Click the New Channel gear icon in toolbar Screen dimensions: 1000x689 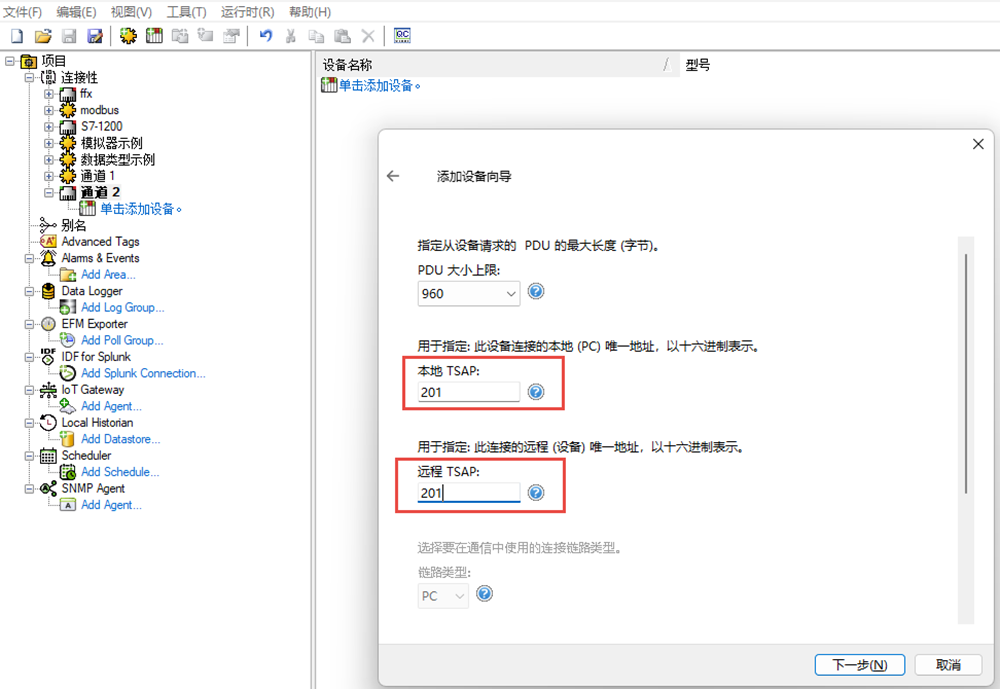[x=128, y=36]
